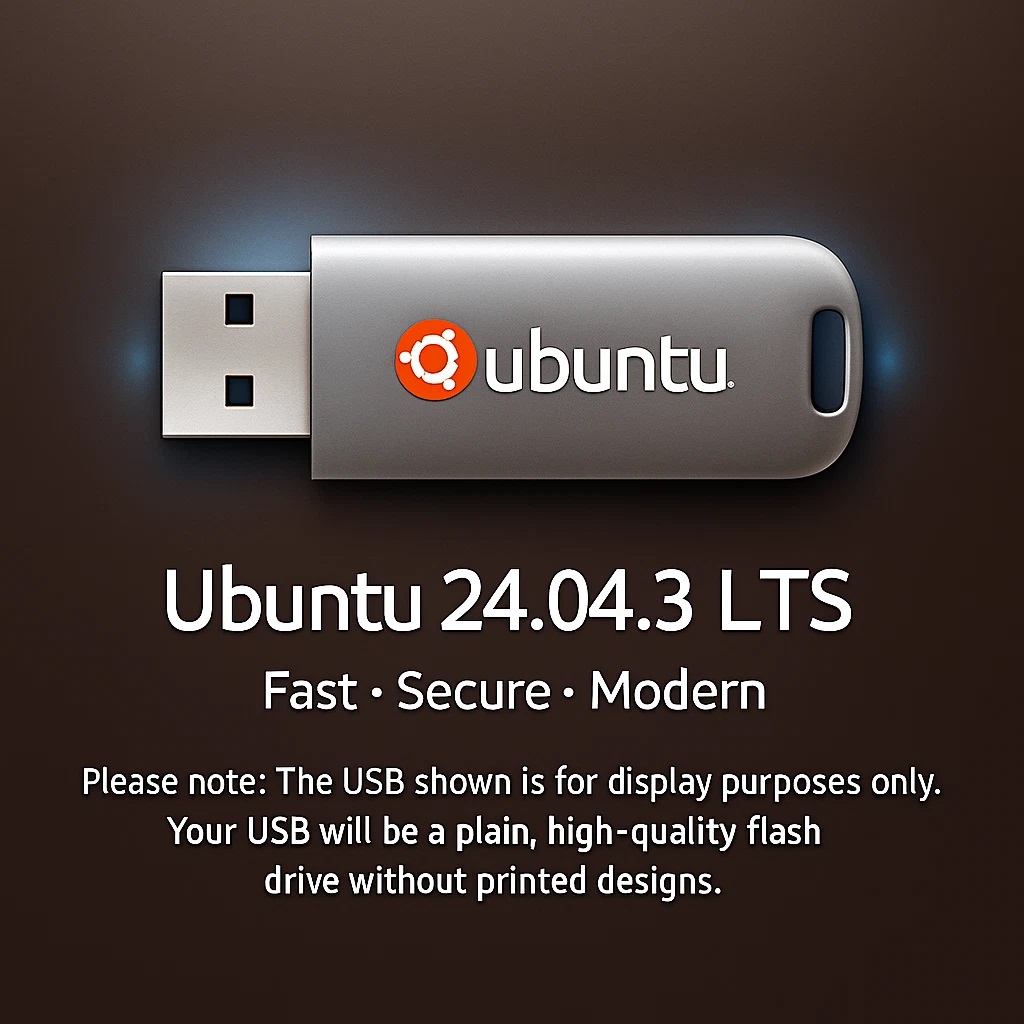Click the word Modern in the tagline
This screenshot has width=1024, height=1024.
[678, 691]
